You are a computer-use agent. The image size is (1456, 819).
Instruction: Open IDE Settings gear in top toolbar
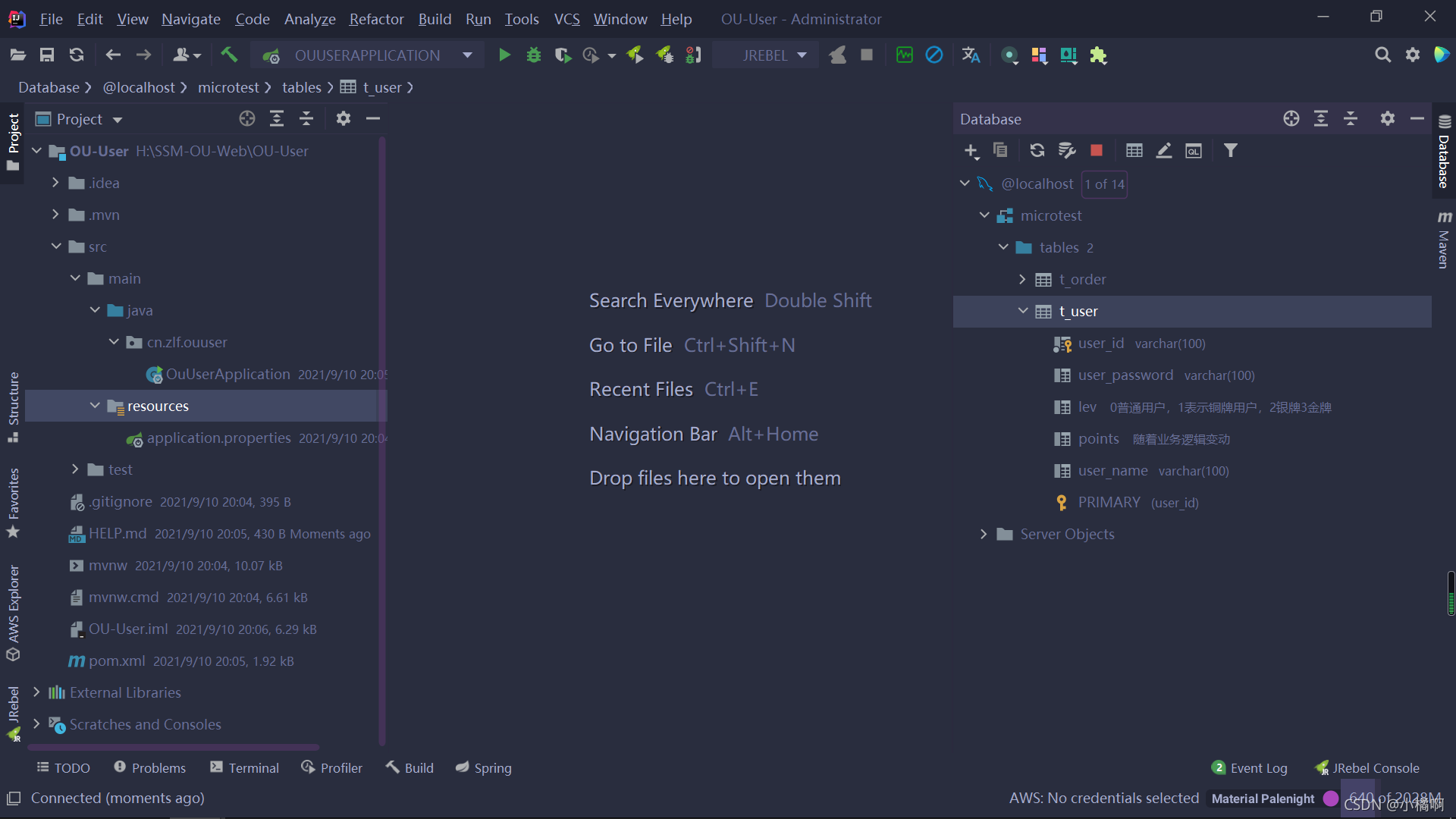pyautogui.click(x=1412, y=55)
